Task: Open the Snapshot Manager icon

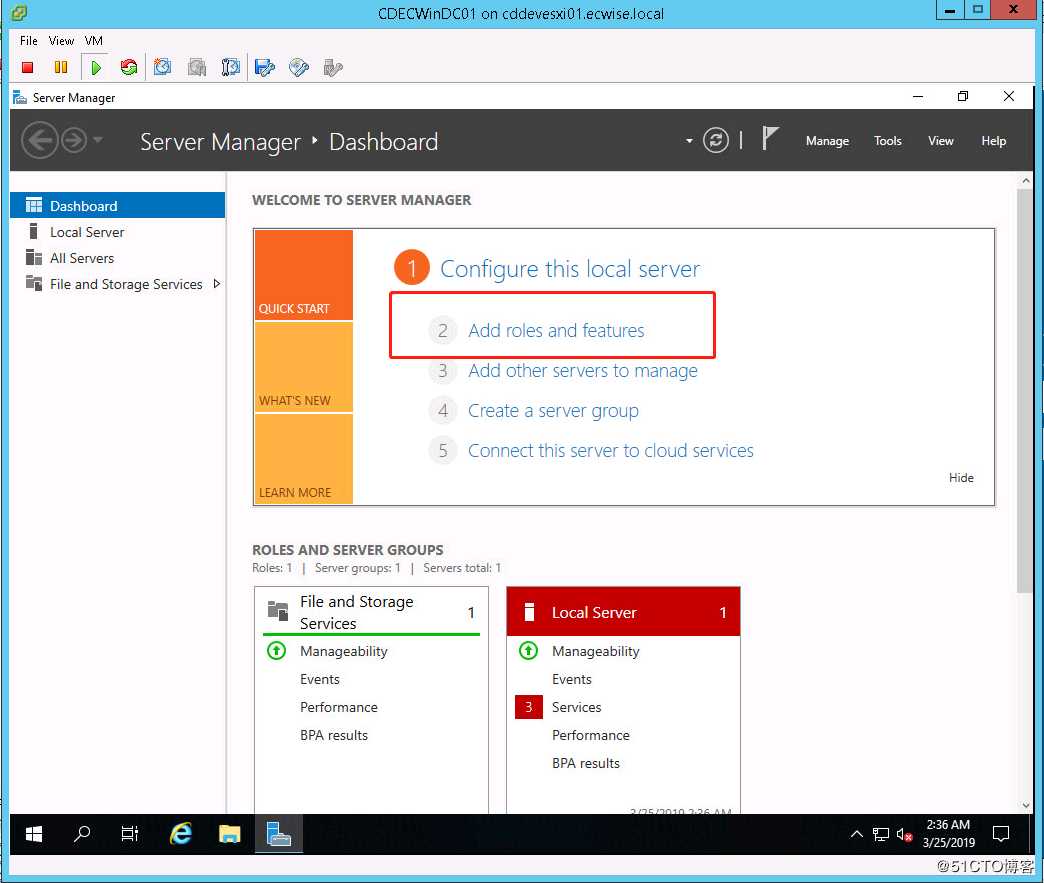Action: (x=230, y=67)
